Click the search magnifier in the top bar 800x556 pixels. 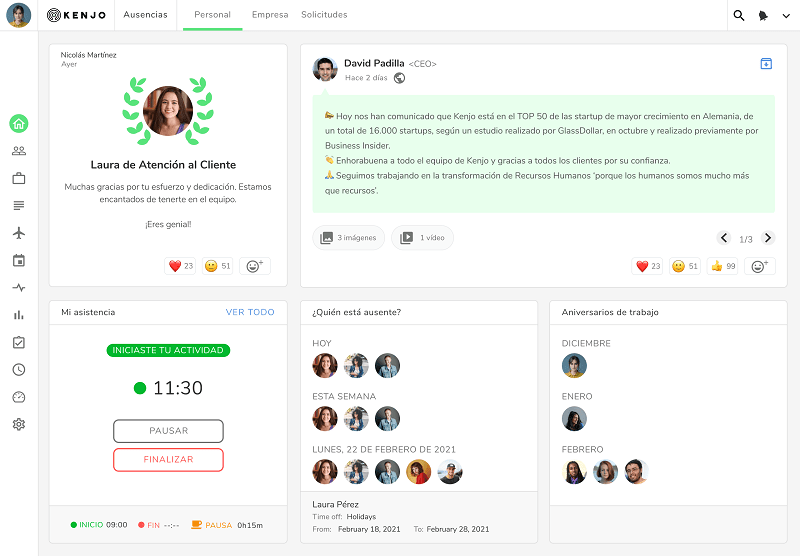point(739,15)
